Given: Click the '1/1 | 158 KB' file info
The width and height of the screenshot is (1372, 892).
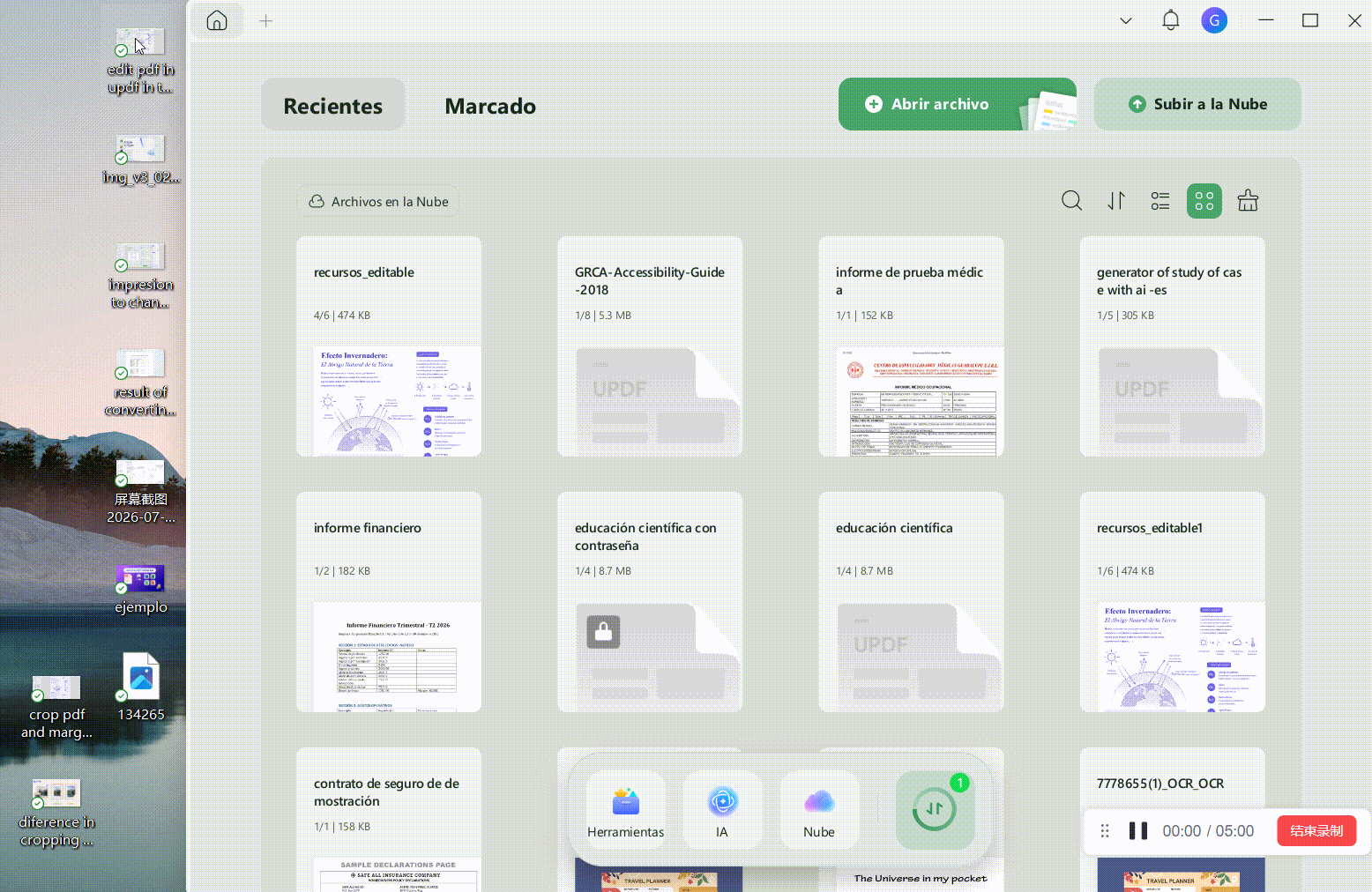Looking at the screenshot, I should (x=342, y=827).
